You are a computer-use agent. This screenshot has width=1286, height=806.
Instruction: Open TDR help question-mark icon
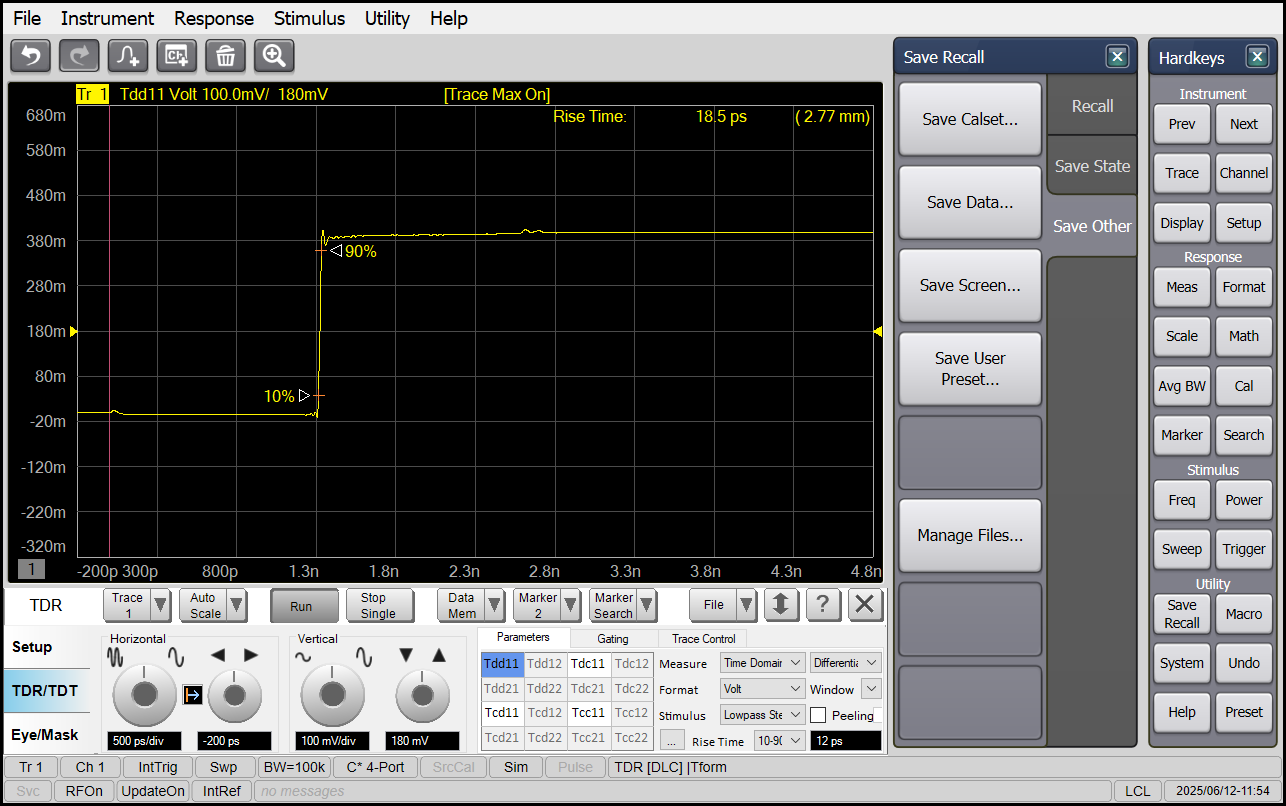[823, 604]
